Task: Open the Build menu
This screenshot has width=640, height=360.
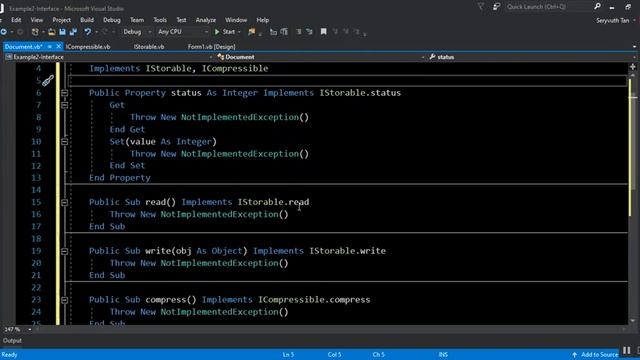Action: [87, 20]
